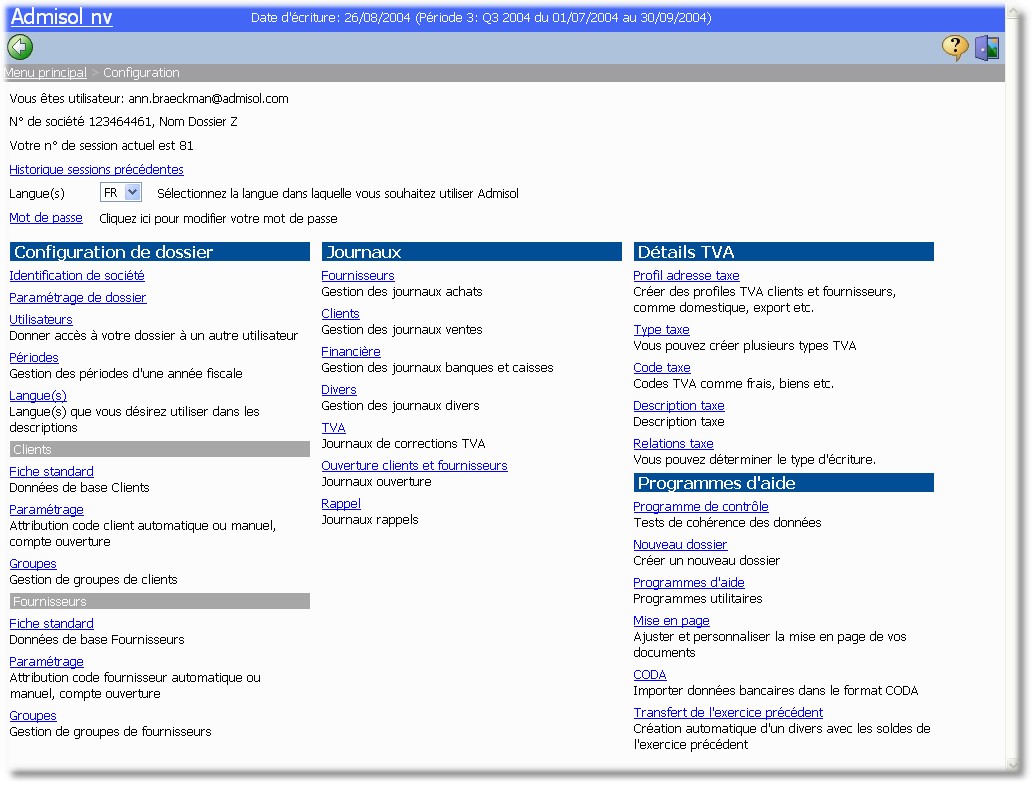
Task: Click the Programmes d'aide blue header
Action: pos(784,483)
